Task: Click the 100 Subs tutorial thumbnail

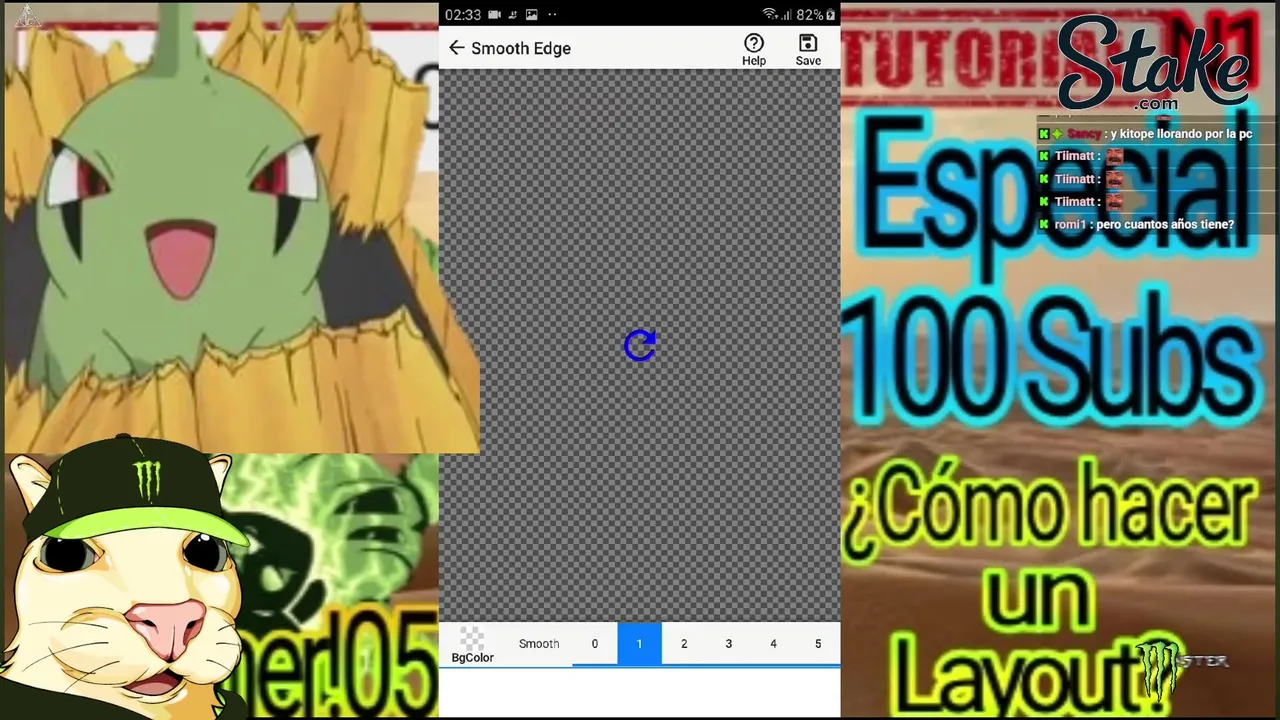Action: [x=1059, y=360]
